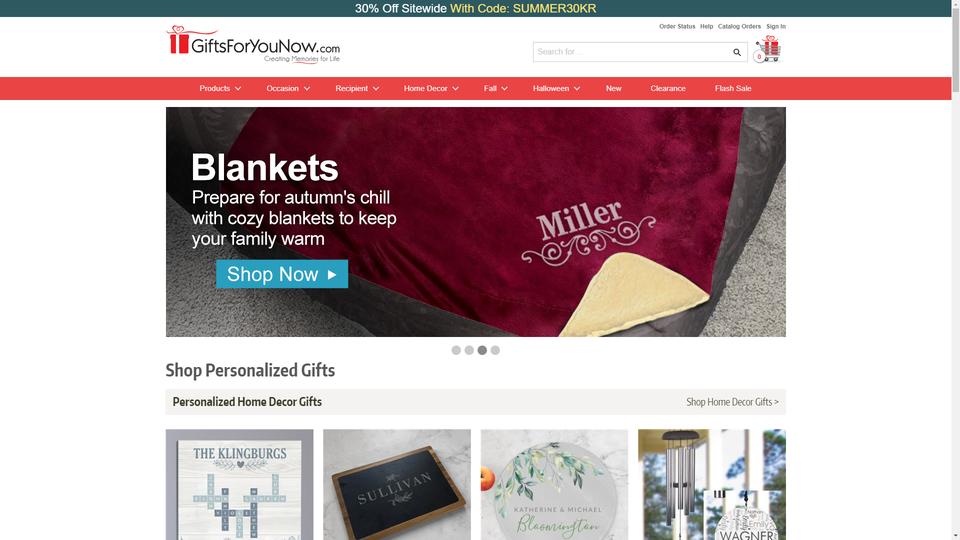The image size is (960, 540).
Task: Click the Search for input field
Action: click(632, 52)
